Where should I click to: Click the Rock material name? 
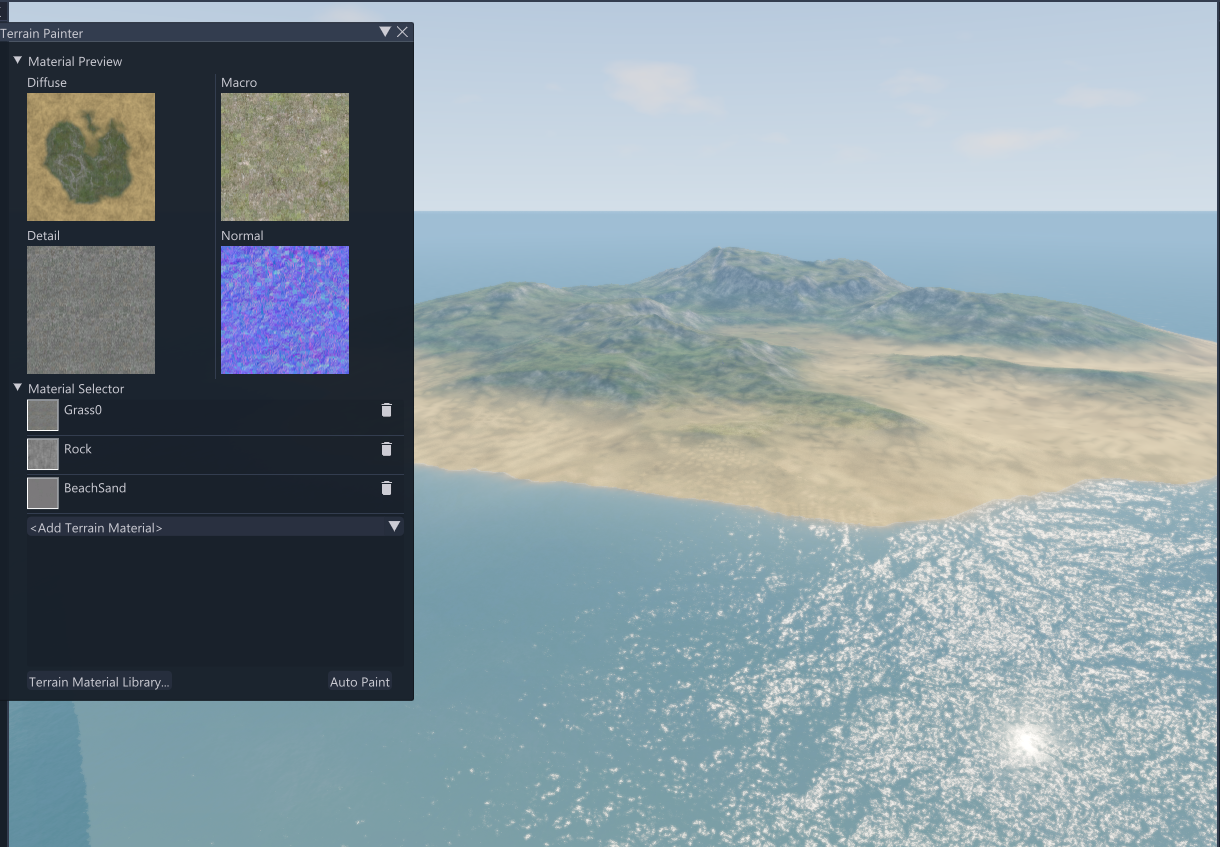pyautogui.click(x=78, y=449)
